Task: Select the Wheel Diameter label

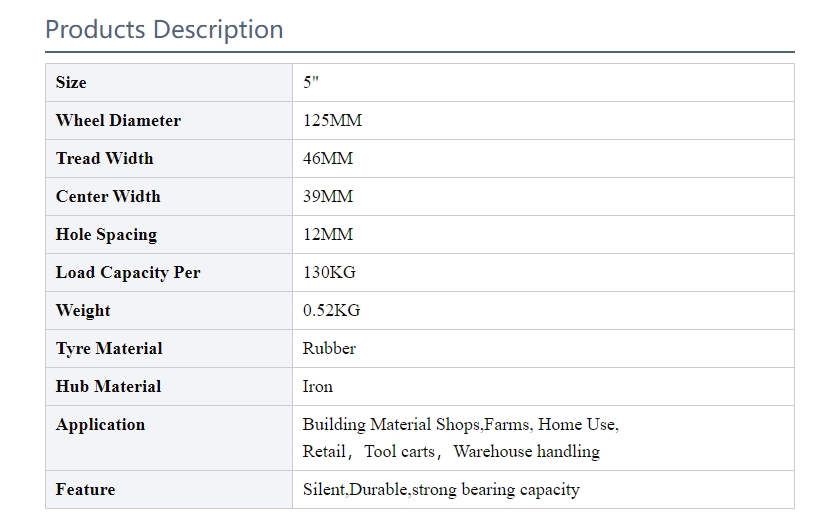Action: point(118,120)
